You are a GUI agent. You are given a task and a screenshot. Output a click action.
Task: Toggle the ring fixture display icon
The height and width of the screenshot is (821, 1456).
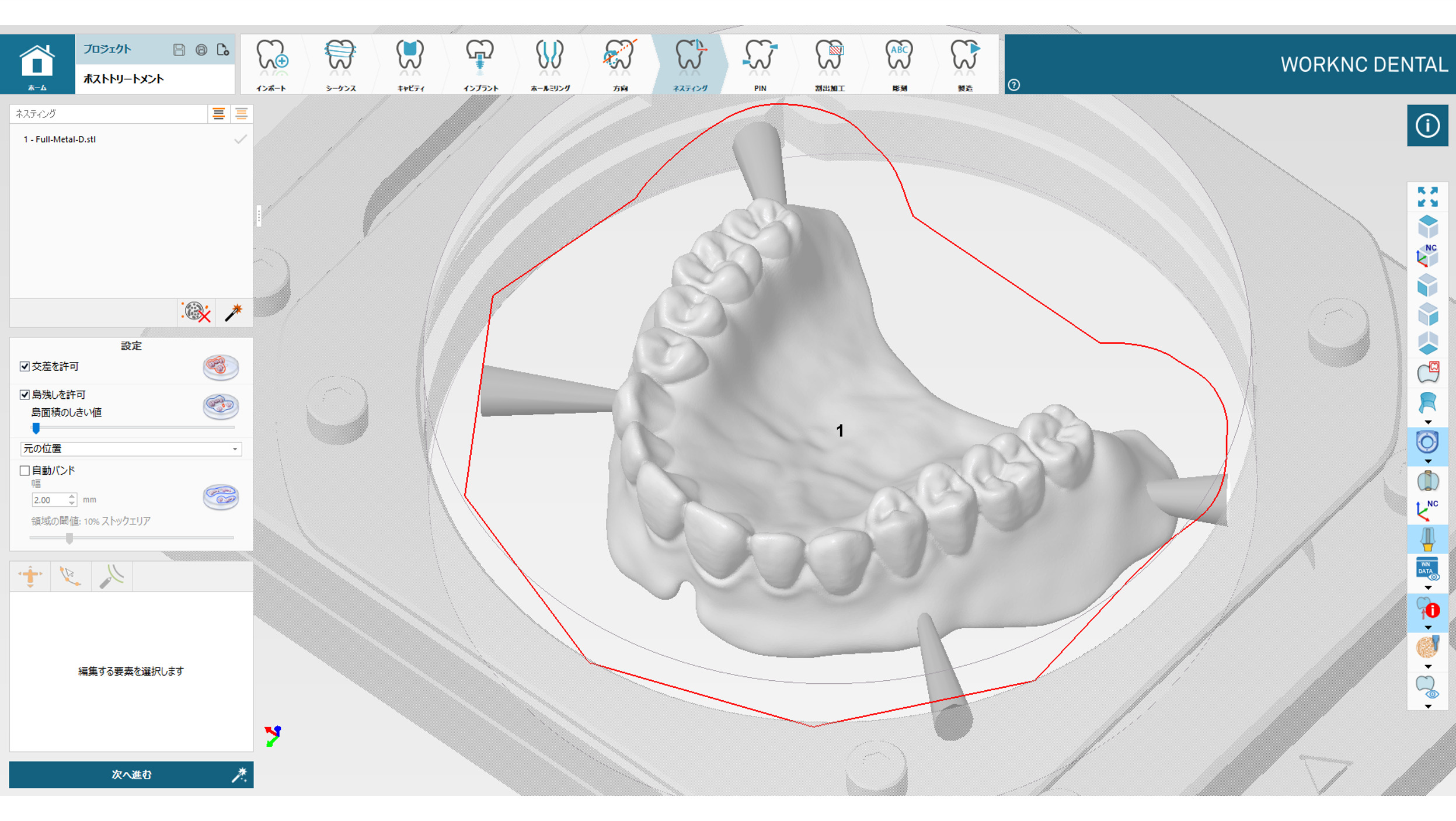tap(1428, 443)
